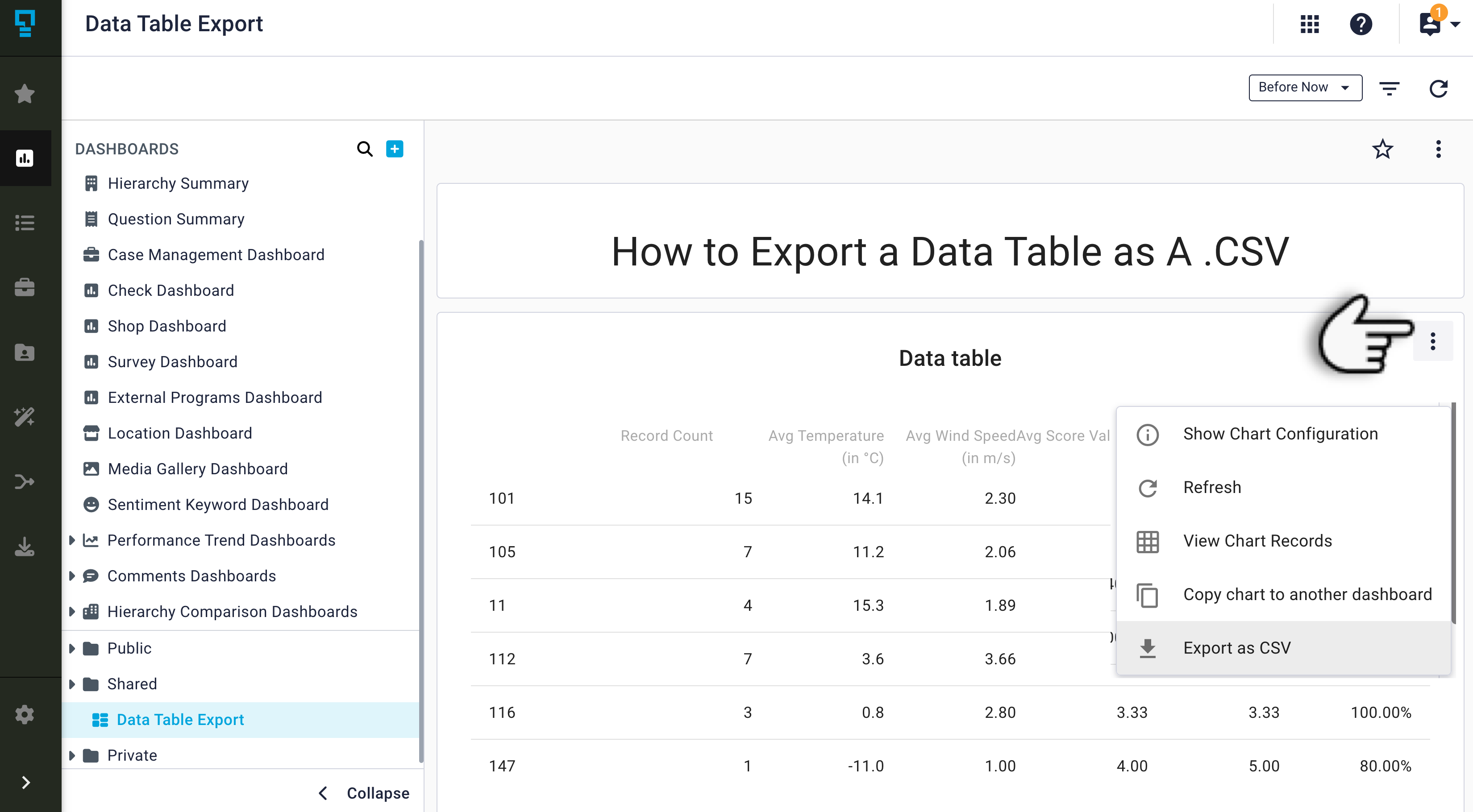Screen dimensions: 1473x812
Task: Open Media Gallery Dashboard
Action: tap(197, 468)
